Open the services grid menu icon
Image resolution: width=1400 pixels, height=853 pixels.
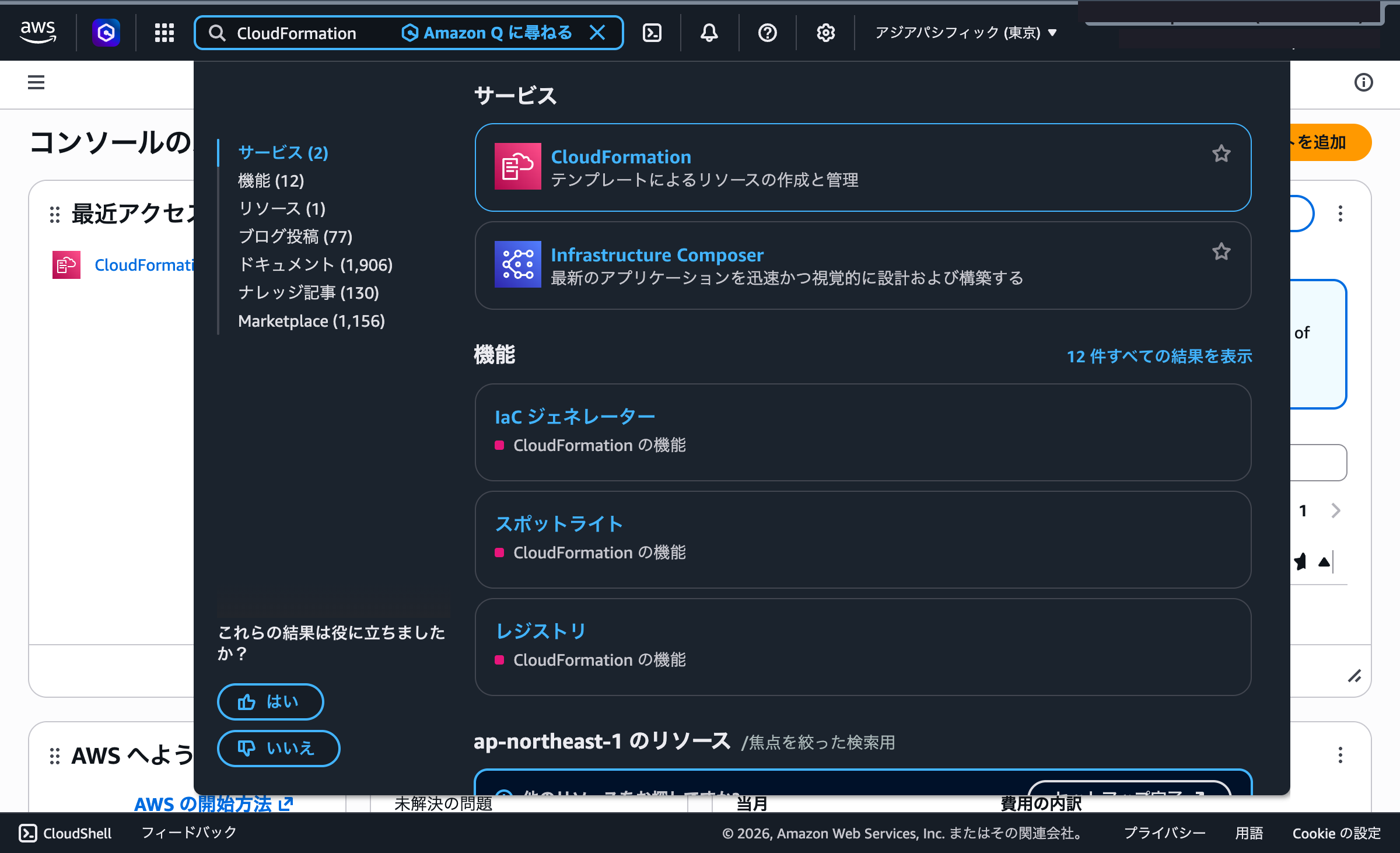click(164, 33)
